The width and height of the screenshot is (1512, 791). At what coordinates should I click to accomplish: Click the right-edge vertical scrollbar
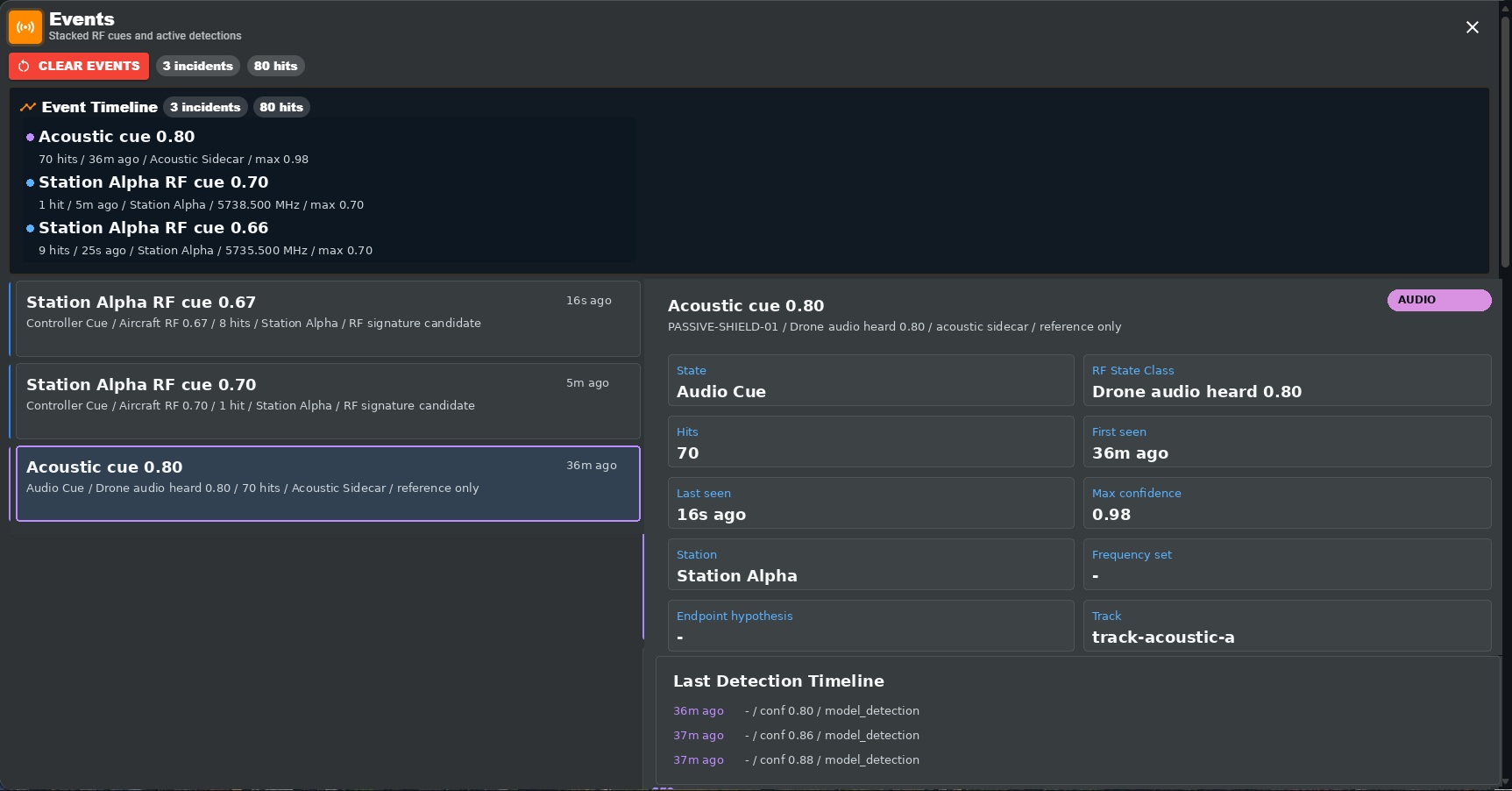(x=1506, y=140)
